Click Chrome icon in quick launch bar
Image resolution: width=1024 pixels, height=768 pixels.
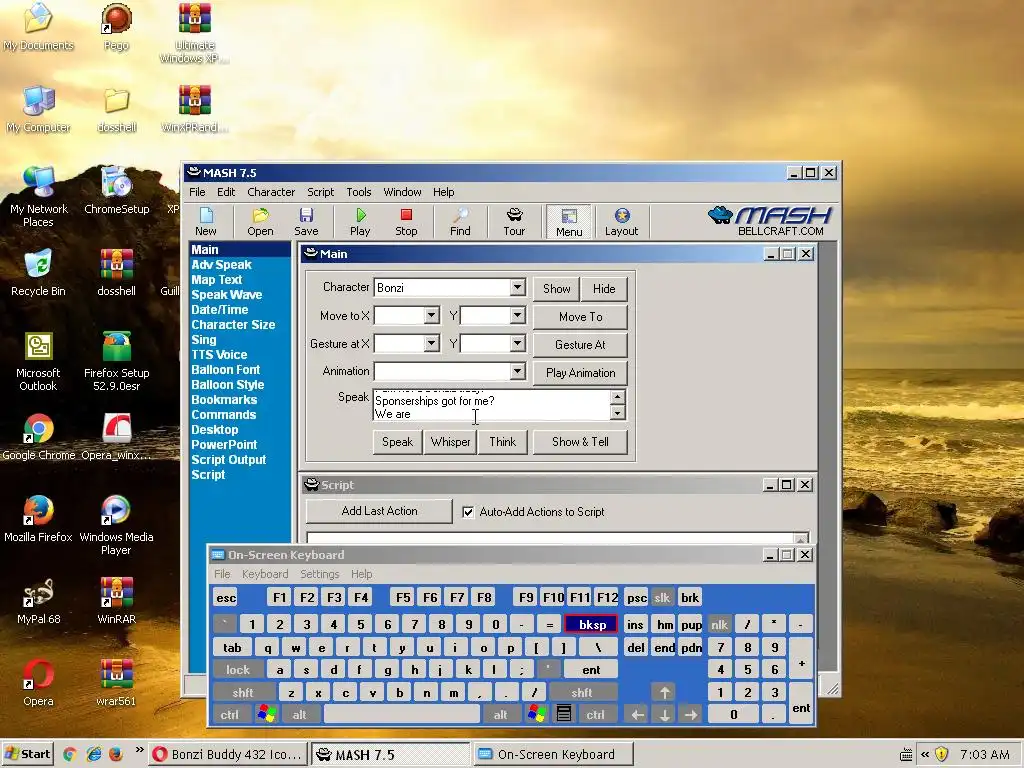(70, 754)
